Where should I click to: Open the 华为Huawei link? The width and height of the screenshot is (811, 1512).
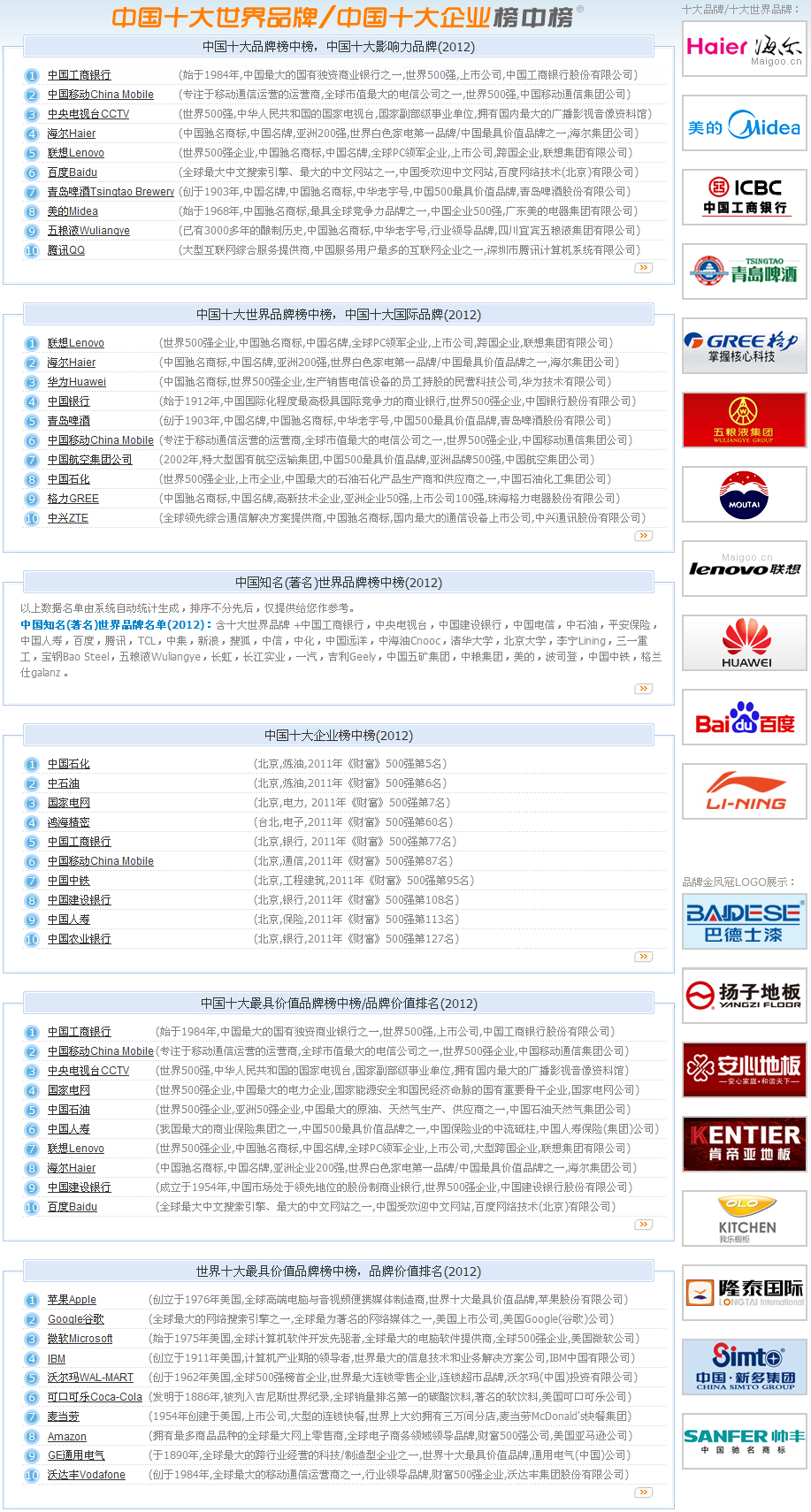coord(77,382)
